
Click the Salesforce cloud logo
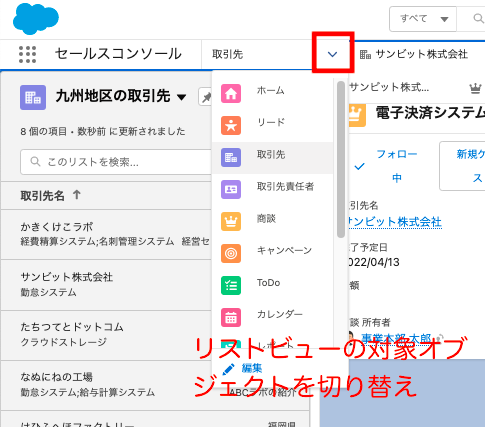click(x=36, y=18)
